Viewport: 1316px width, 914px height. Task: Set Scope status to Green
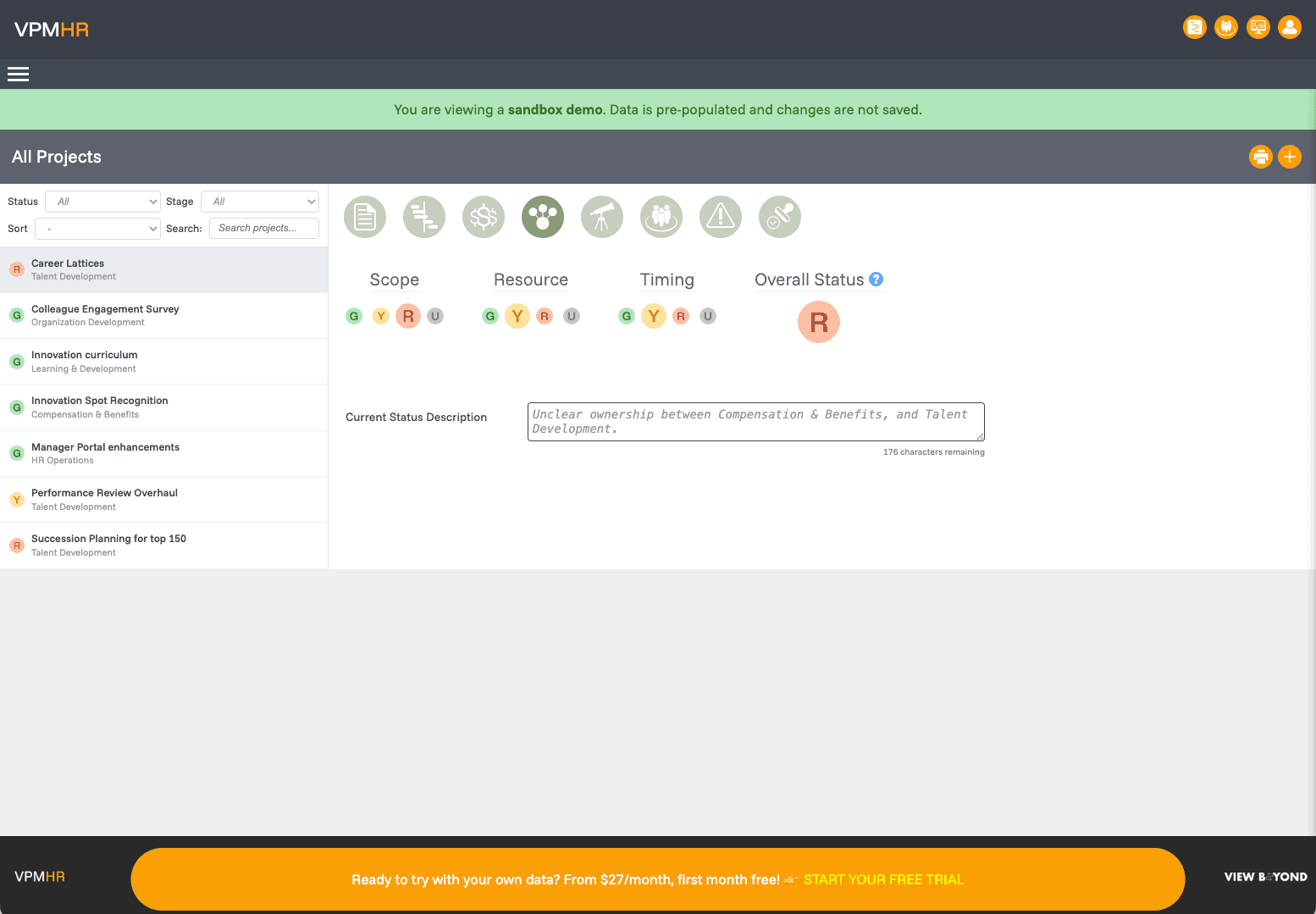354,316
